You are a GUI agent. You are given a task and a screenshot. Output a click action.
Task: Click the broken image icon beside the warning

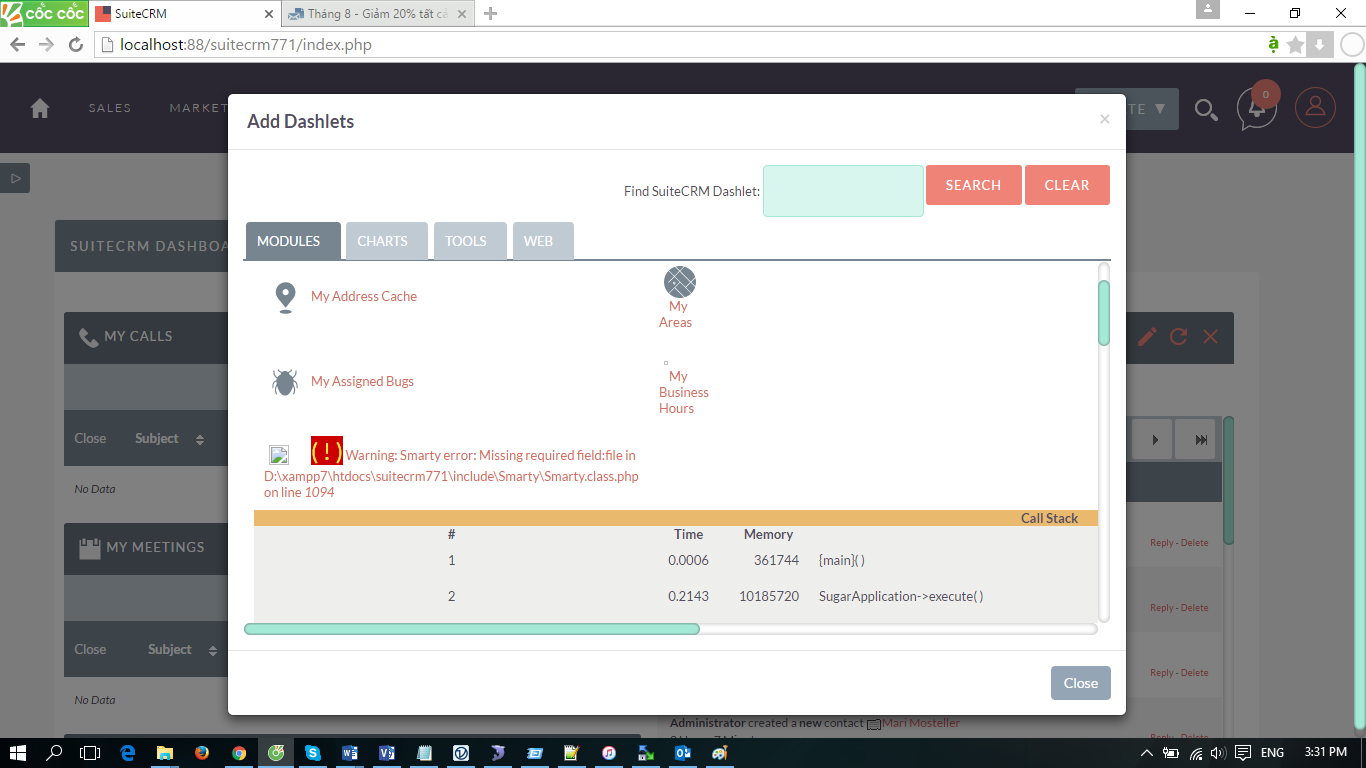pos(279,455)
